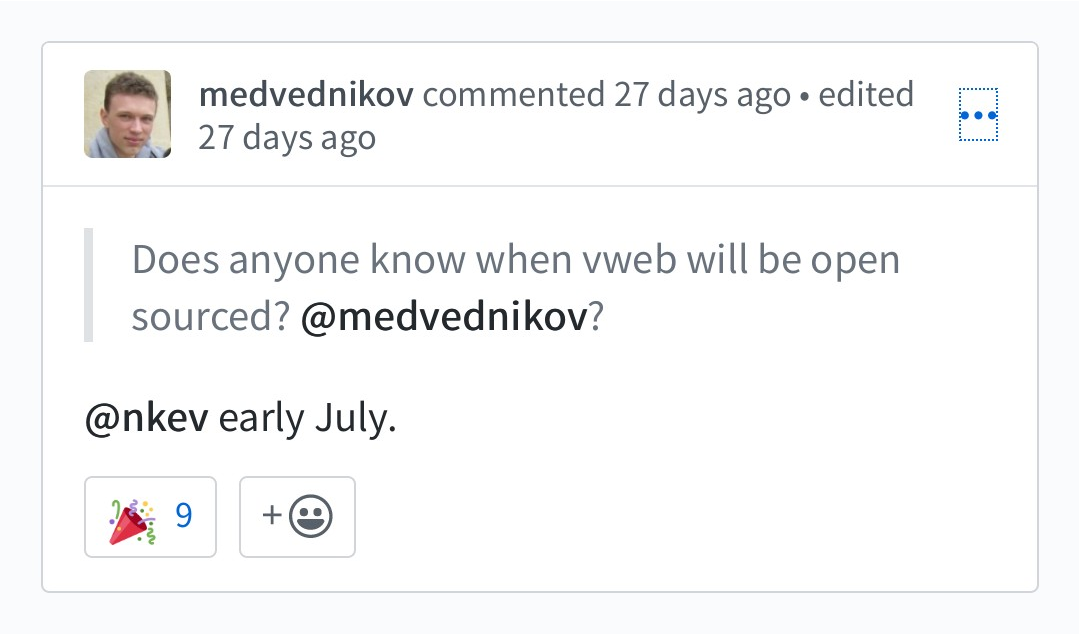Toggle the party popper reaction count 9

click(x=151, y=517)
